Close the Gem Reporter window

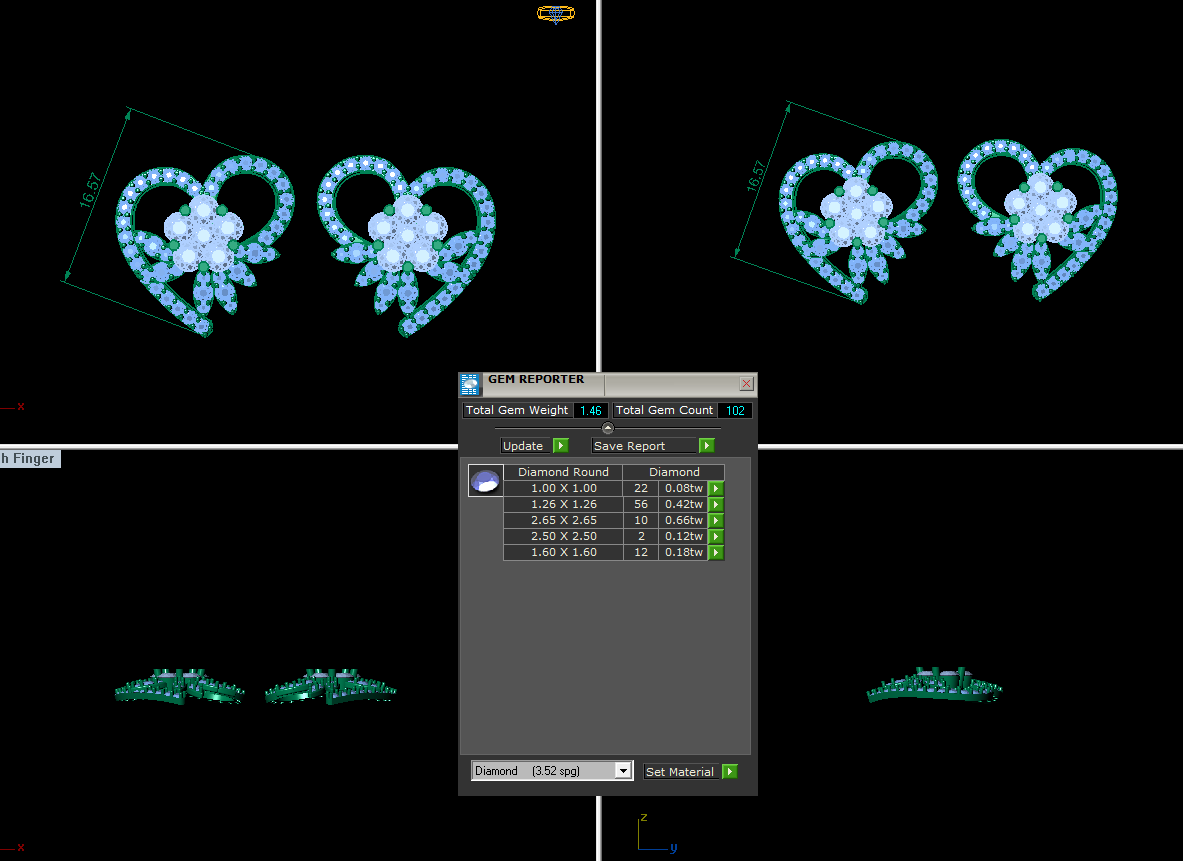pos(746,383)
